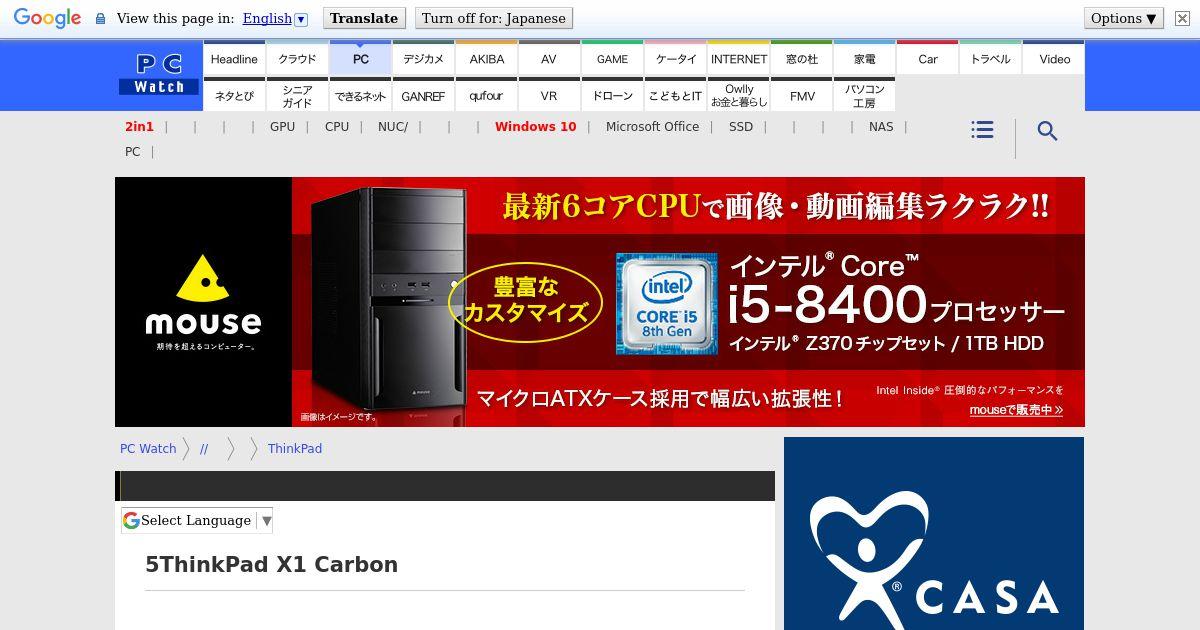Click the PC Watch breadcrumb link
Screen dimensions: 1200x630
[x=148, y=449]
